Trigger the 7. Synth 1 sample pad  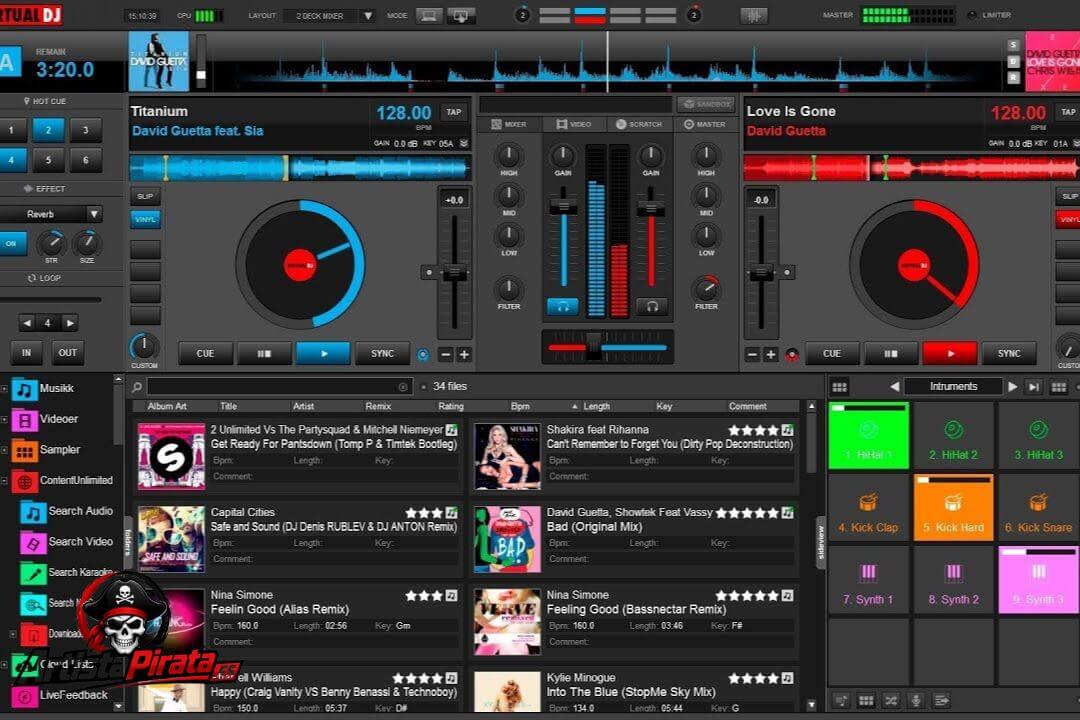point(869,580)
